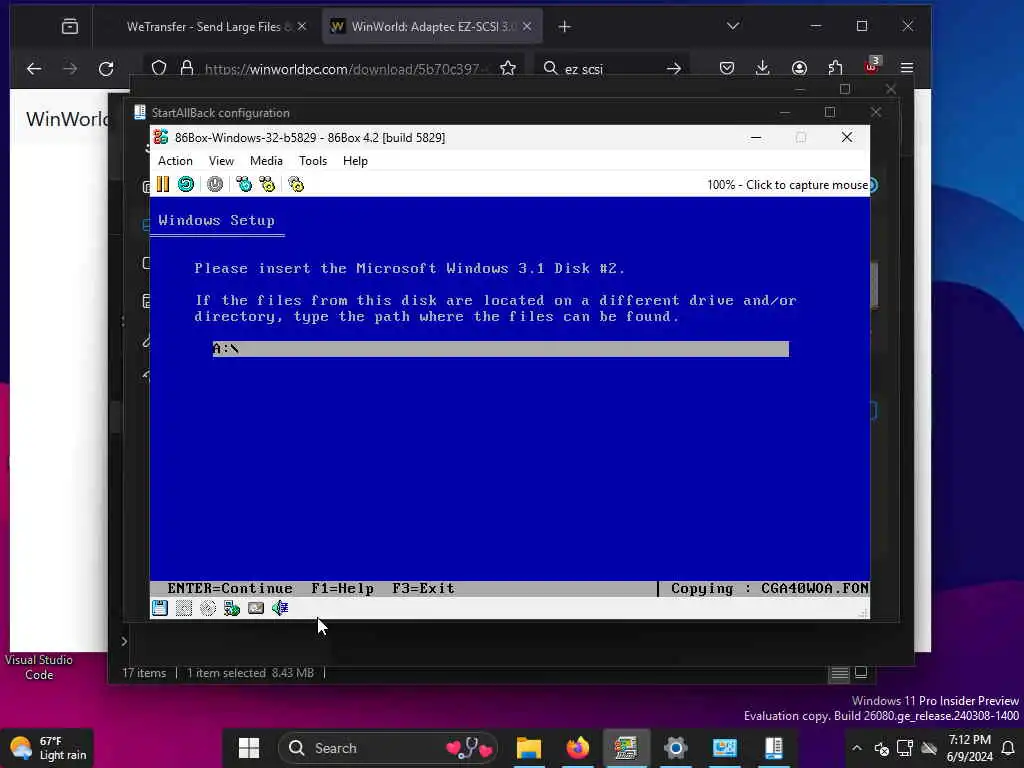Open the Help menu in 86Box
This screenshot has width=1024, height=768.
355,161
